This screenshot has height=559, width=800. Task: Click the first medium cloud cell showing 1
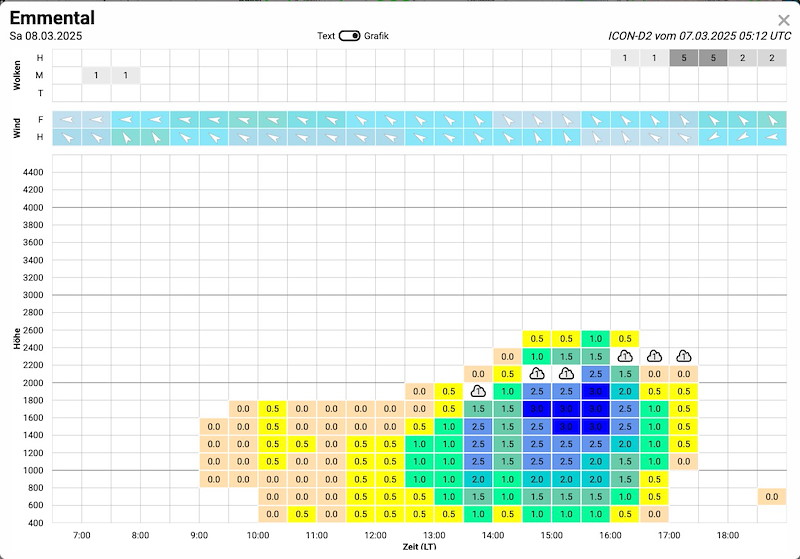pyautogui.click(x=96, y=75)
